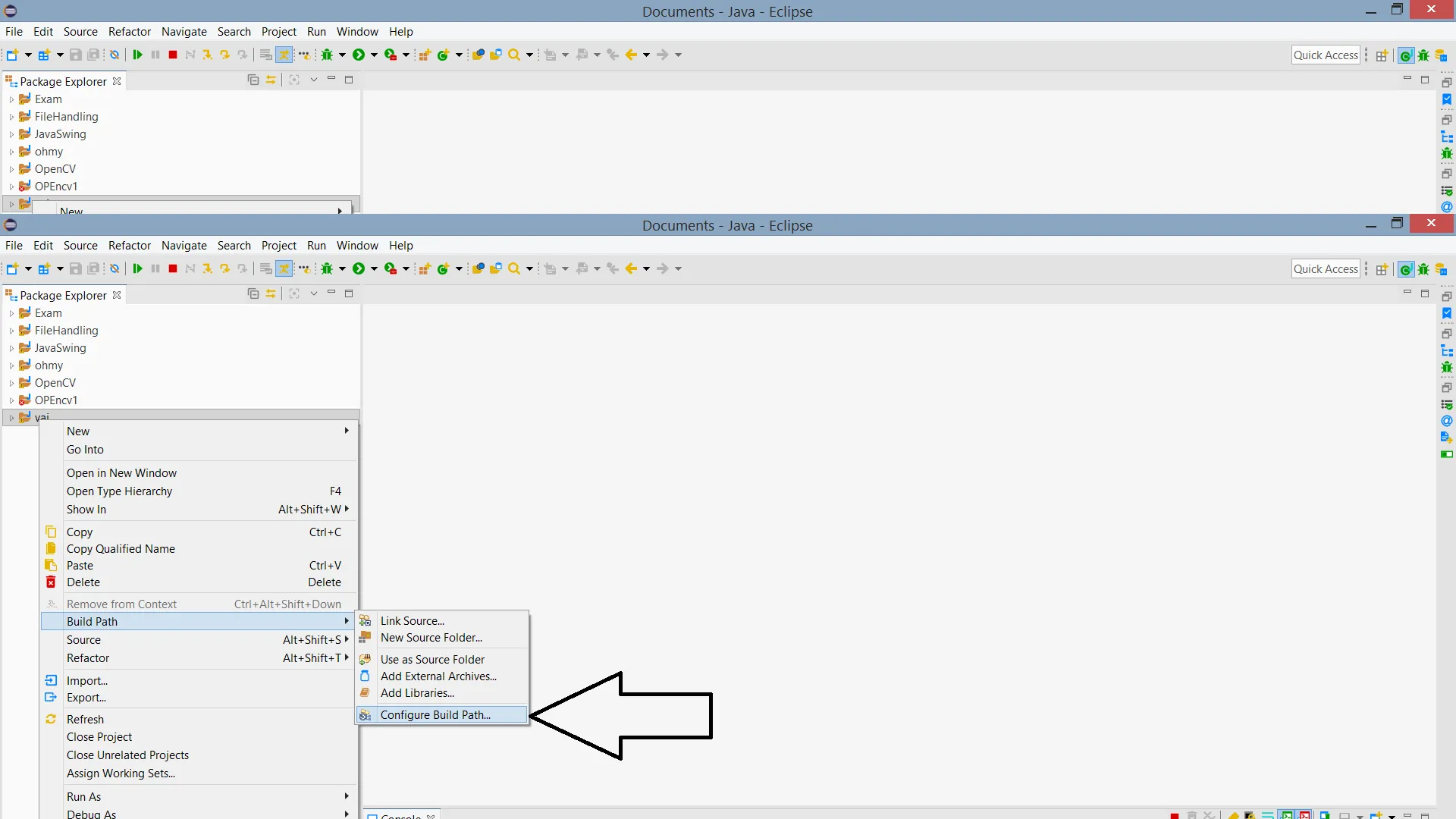Click Close Project in the context menu

coord(99,736)
